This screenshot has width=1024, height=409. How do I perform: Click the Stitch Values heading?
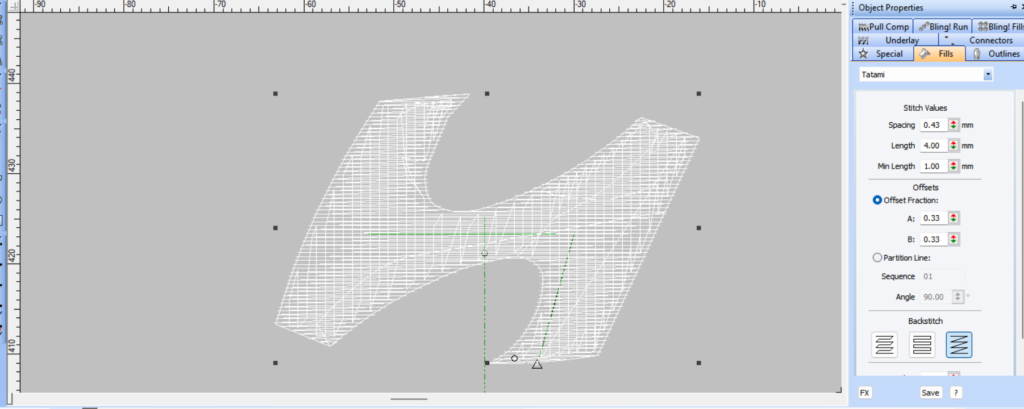925,108
